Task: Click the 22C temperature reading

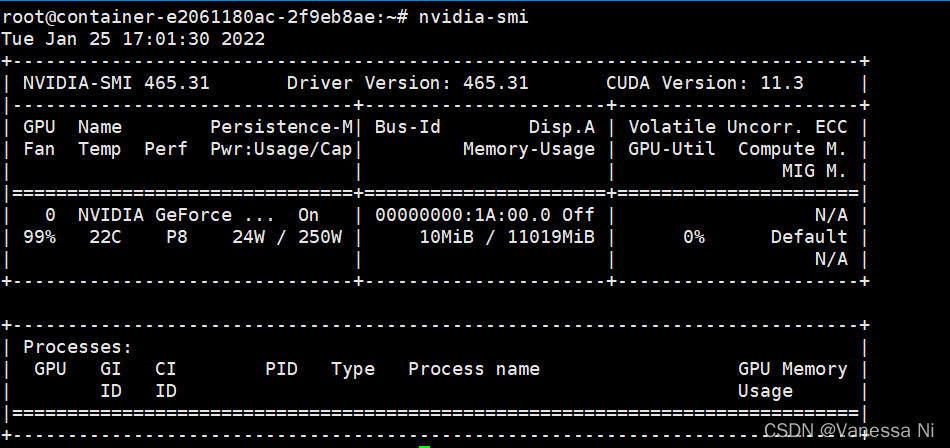Action: tap(105, 237)
